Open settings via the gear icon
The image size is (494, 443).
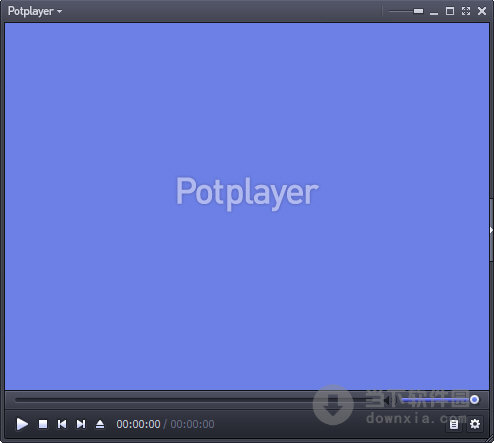point(475,424)
